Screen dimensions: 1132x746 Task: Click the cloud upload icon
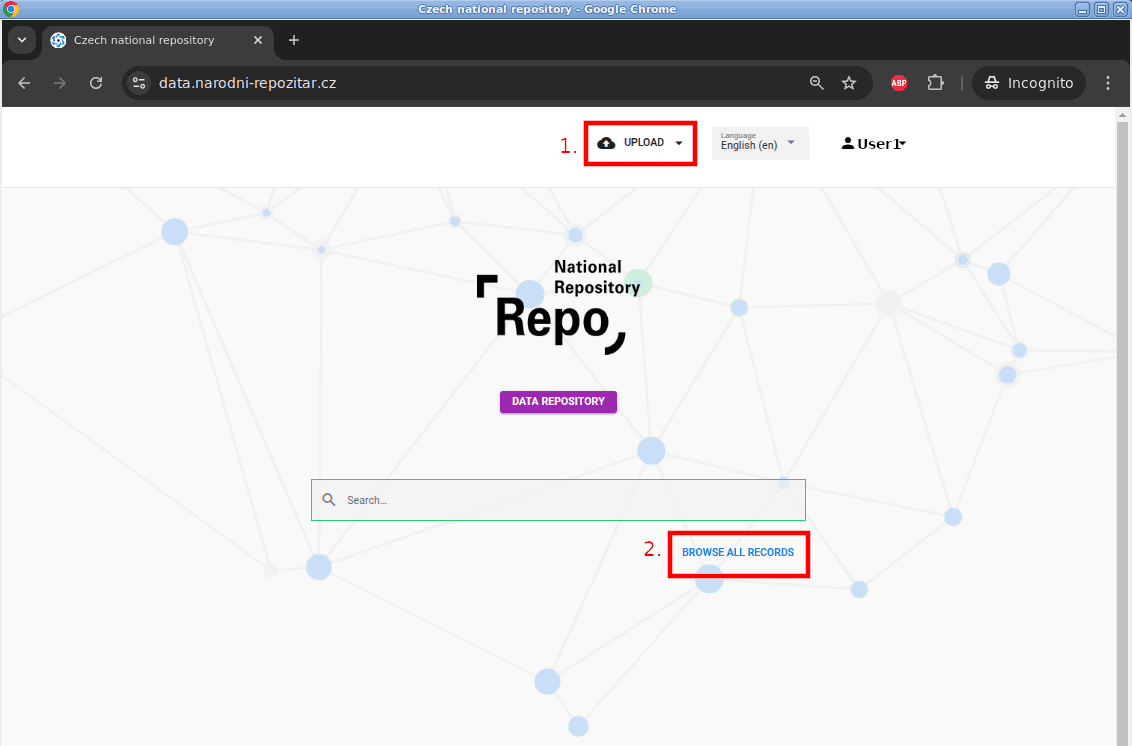606,143
